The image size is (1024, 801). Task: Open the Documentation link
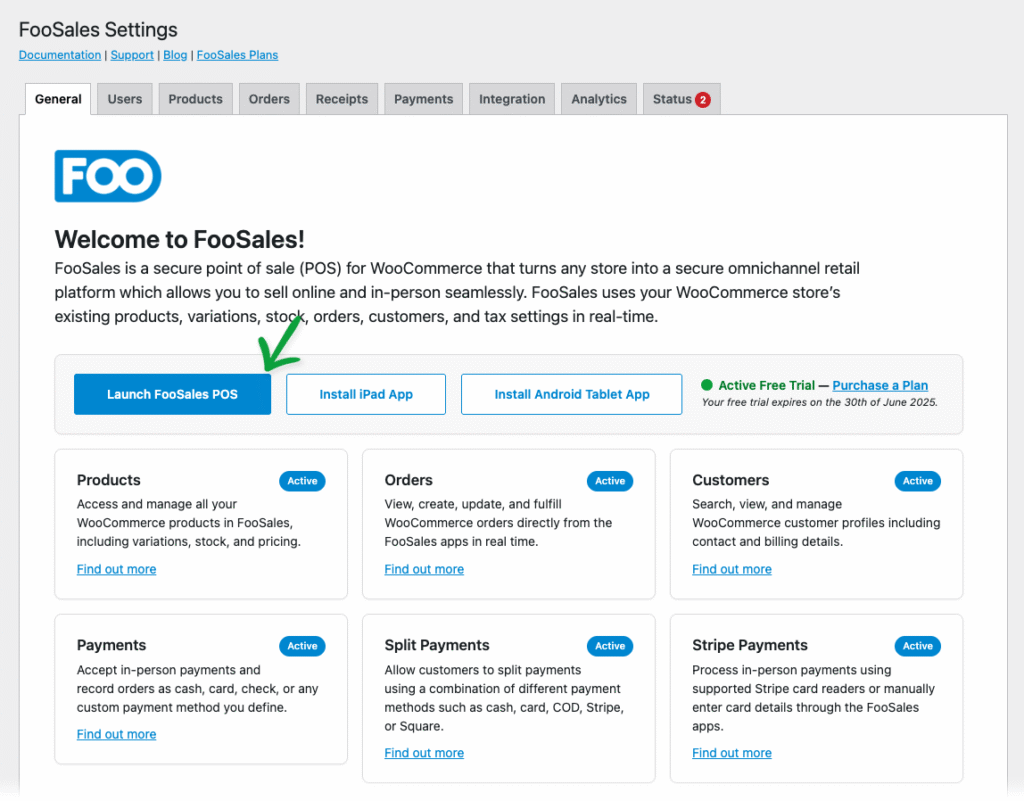[60, 55]
